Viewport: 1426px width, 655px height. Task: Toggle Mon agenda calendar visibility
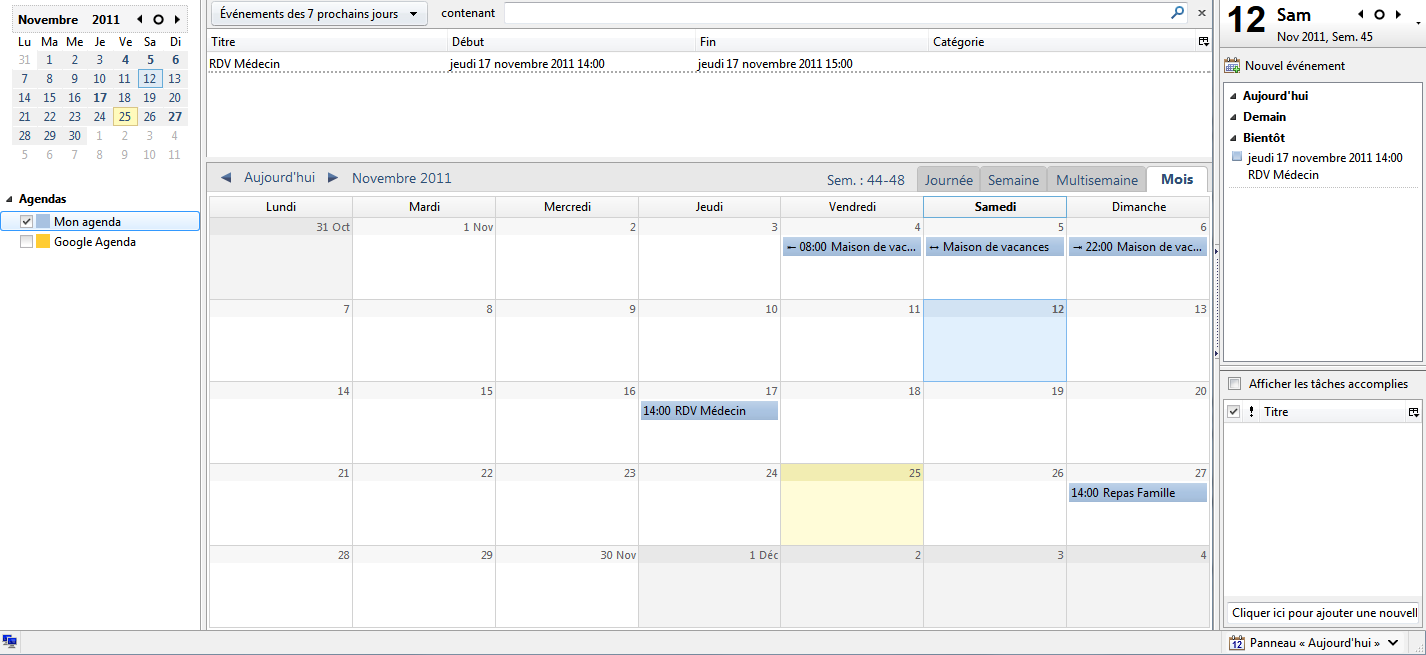27,222
